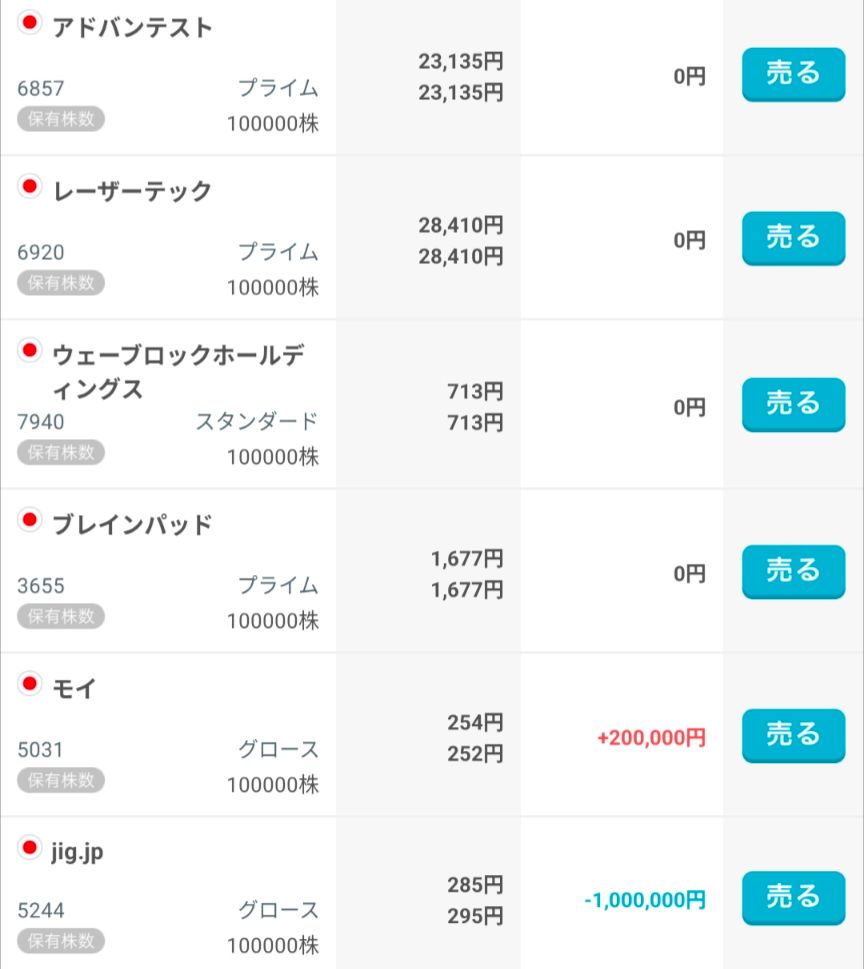864x969 pixels.
Task: Select the +200,000円 profit value for モイ
Action: 651,738
